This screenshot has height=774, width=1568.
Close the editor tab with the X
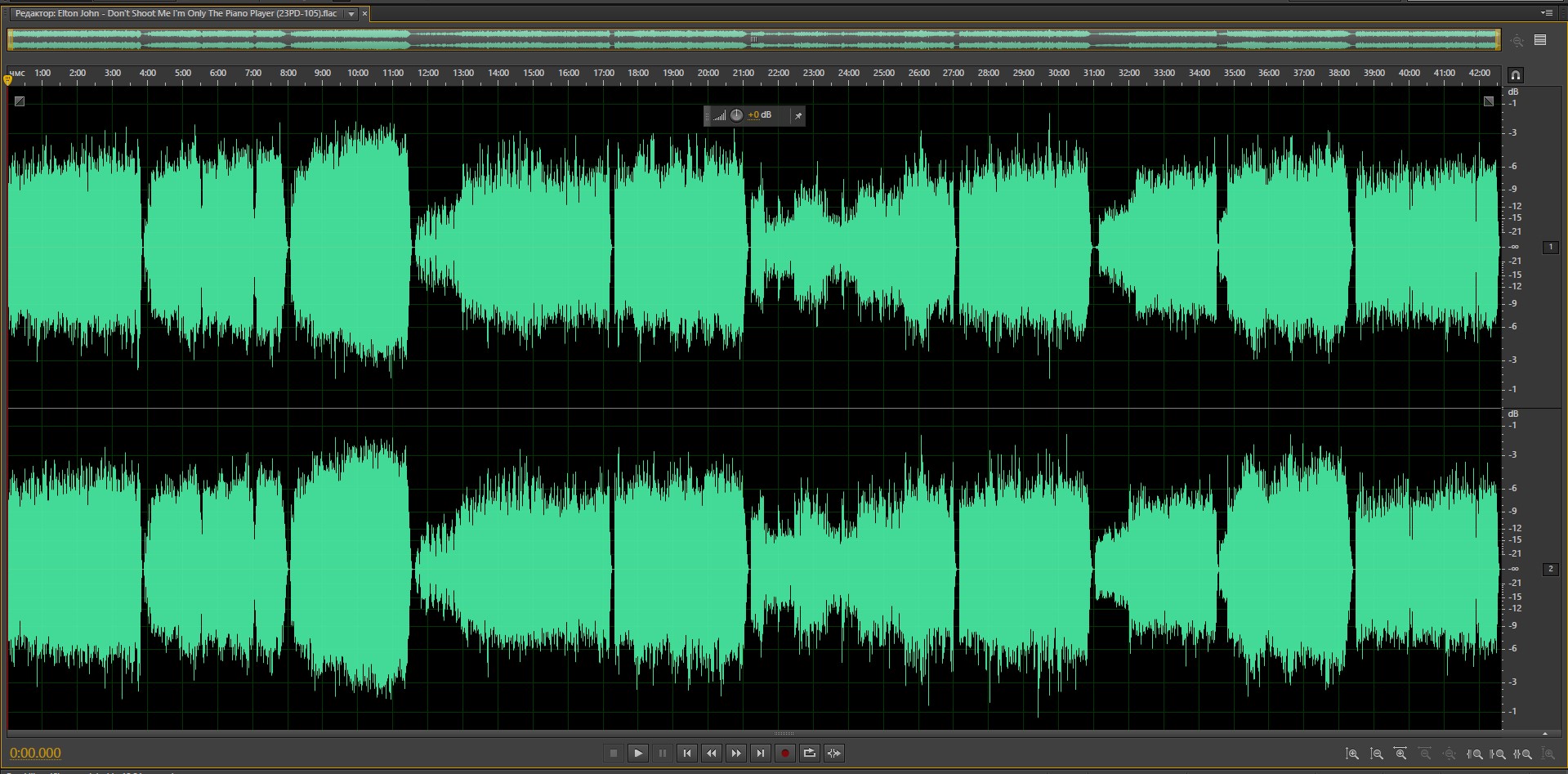click(x=364, y=14)
